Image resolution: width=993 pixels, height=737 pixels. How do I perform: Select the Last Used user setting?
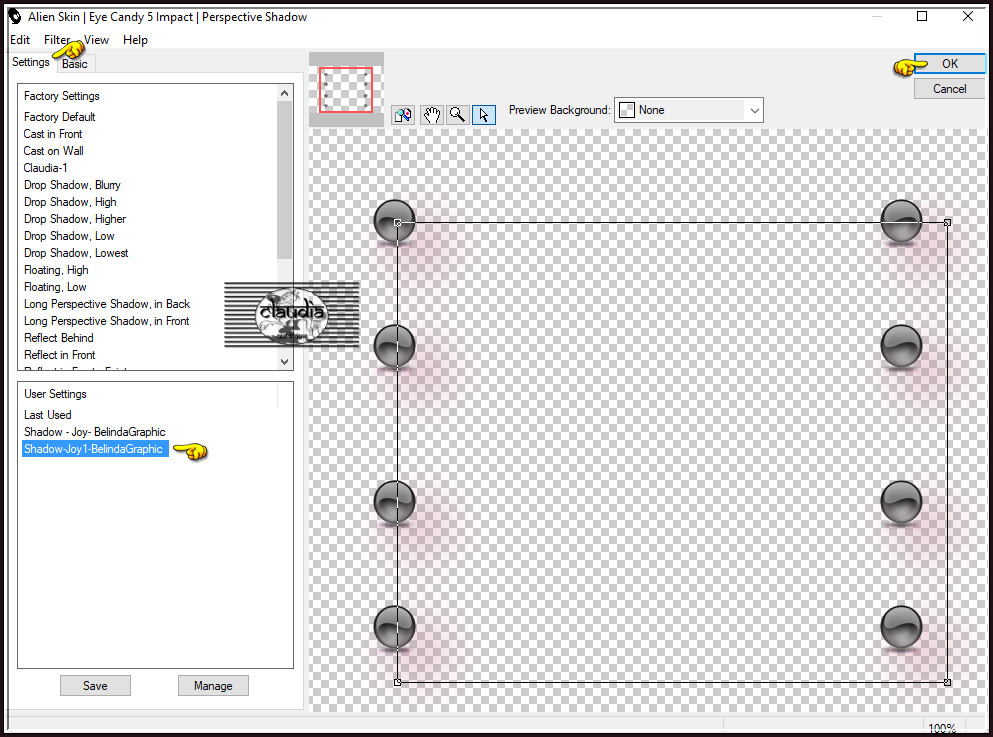47,415
